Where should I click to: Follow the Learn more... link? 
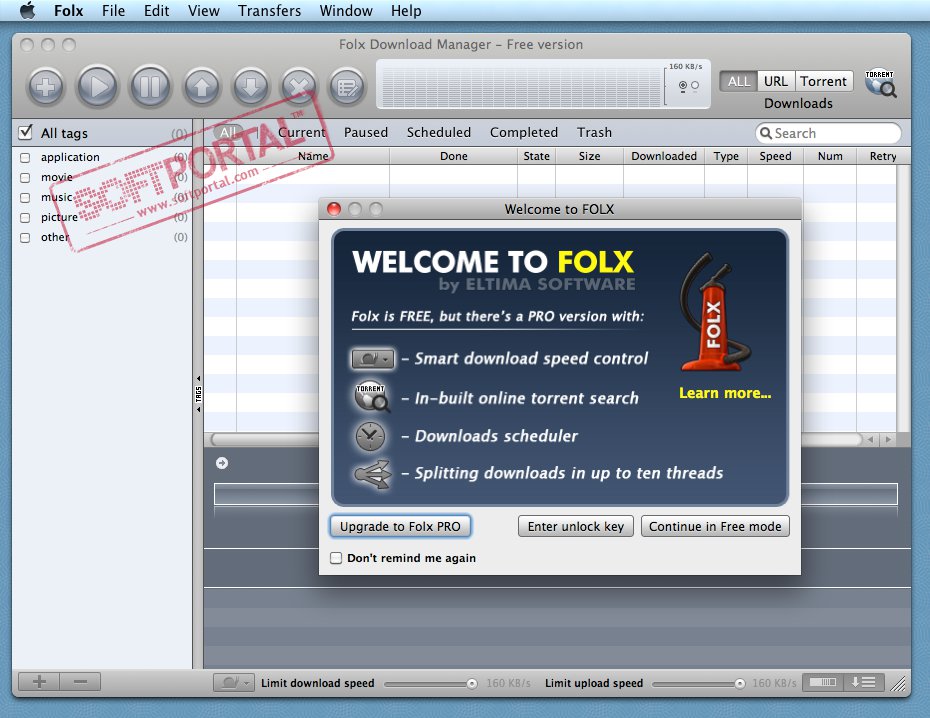point(725,393)
